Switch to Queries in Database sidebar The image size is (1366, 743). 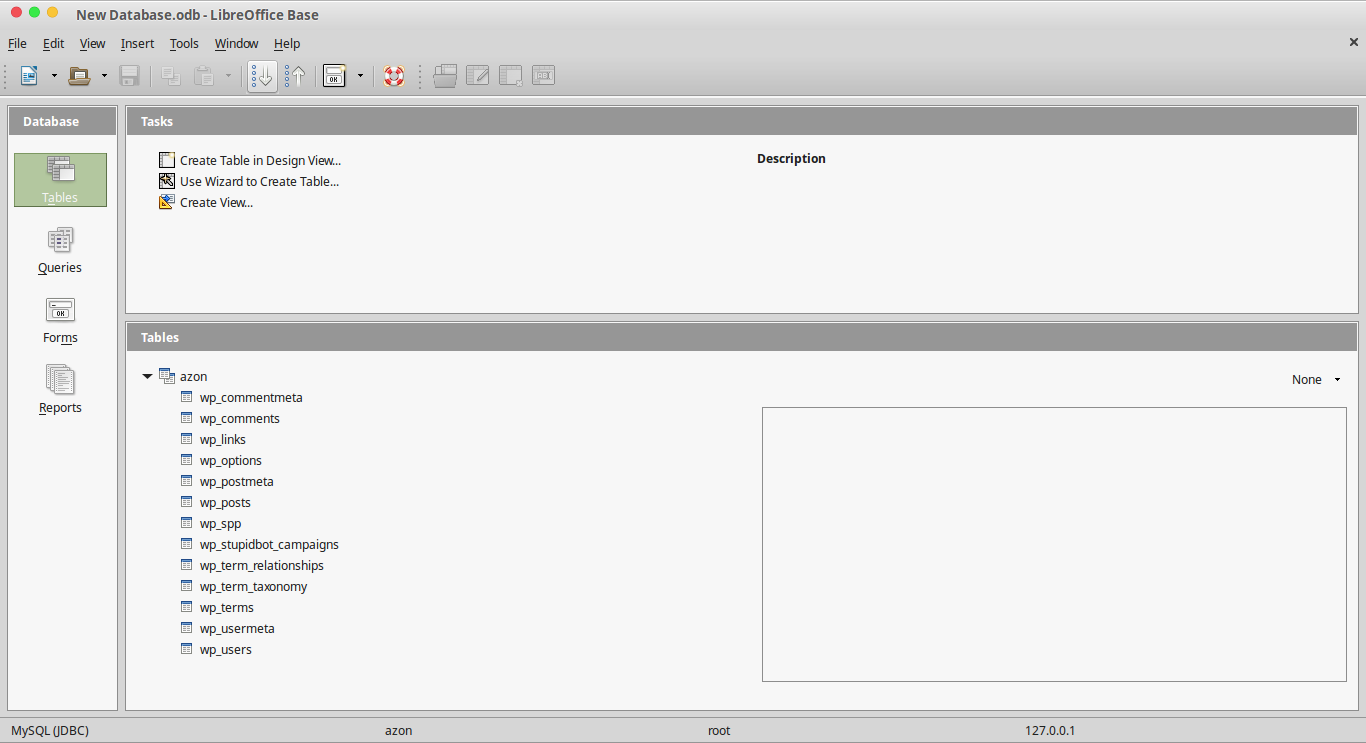[x=60, y=250]
